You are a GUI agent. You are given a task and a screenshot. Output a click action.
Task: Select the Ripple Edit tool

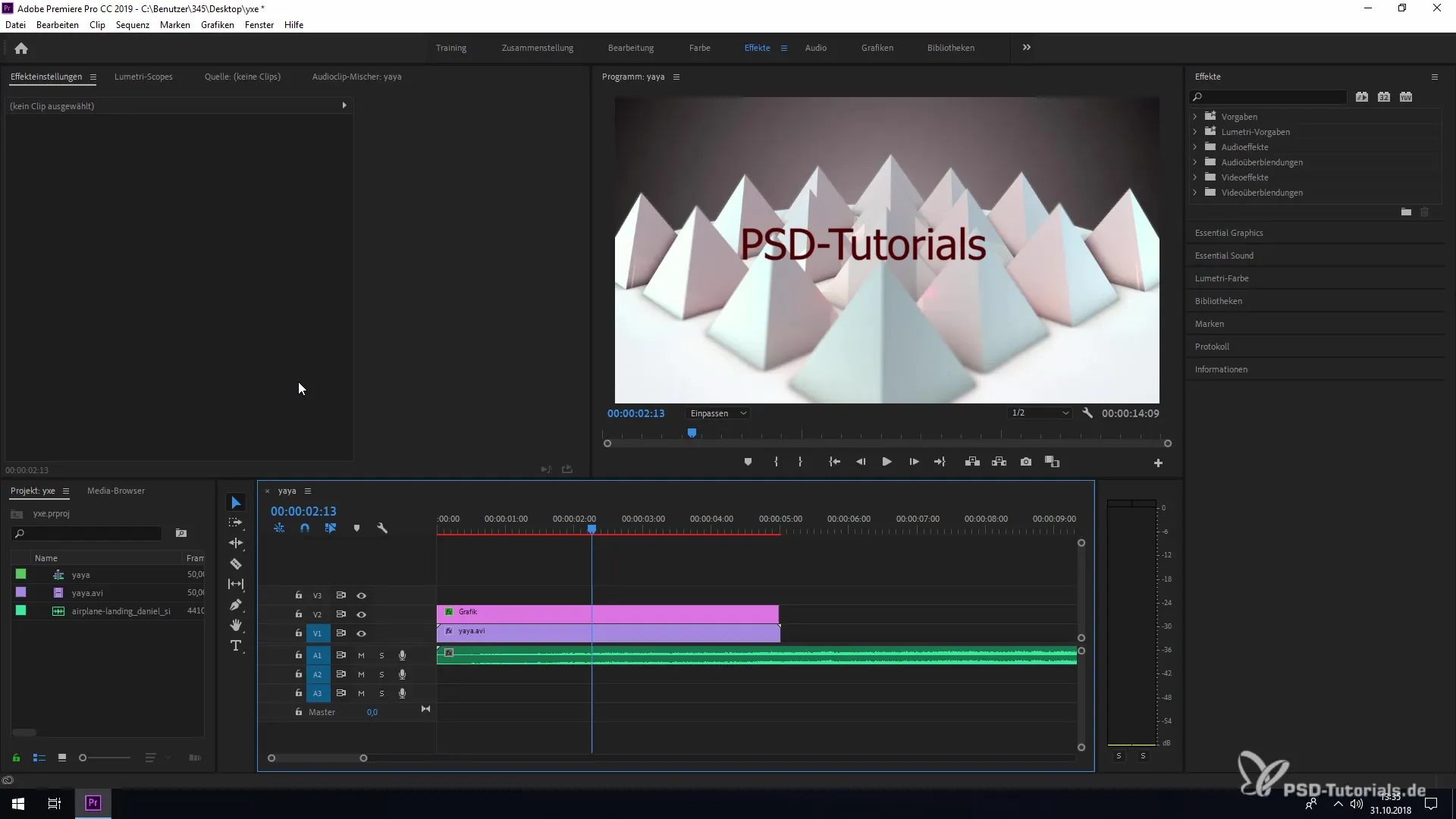click(236, 543)
